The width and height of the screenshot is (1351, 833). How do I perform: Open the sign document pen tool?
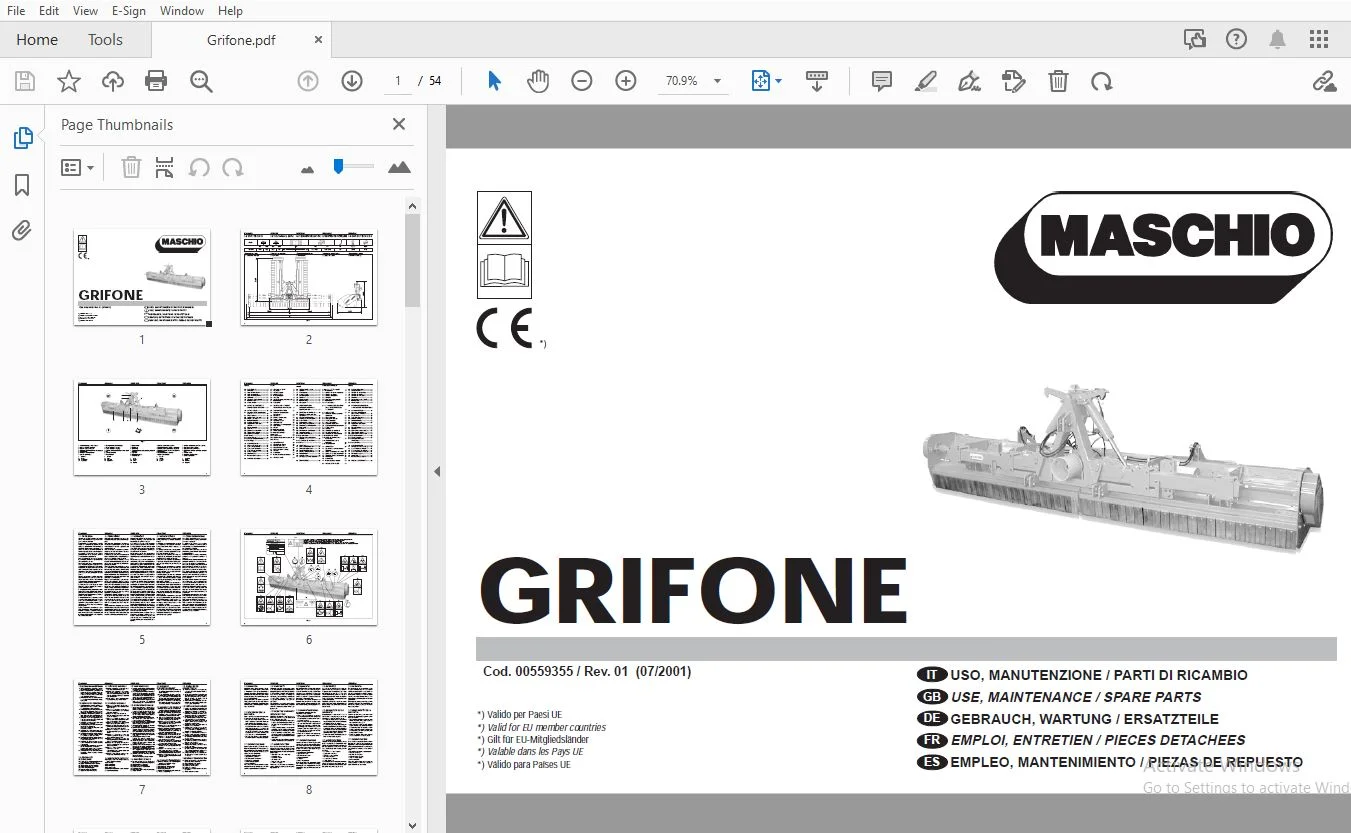969,81
